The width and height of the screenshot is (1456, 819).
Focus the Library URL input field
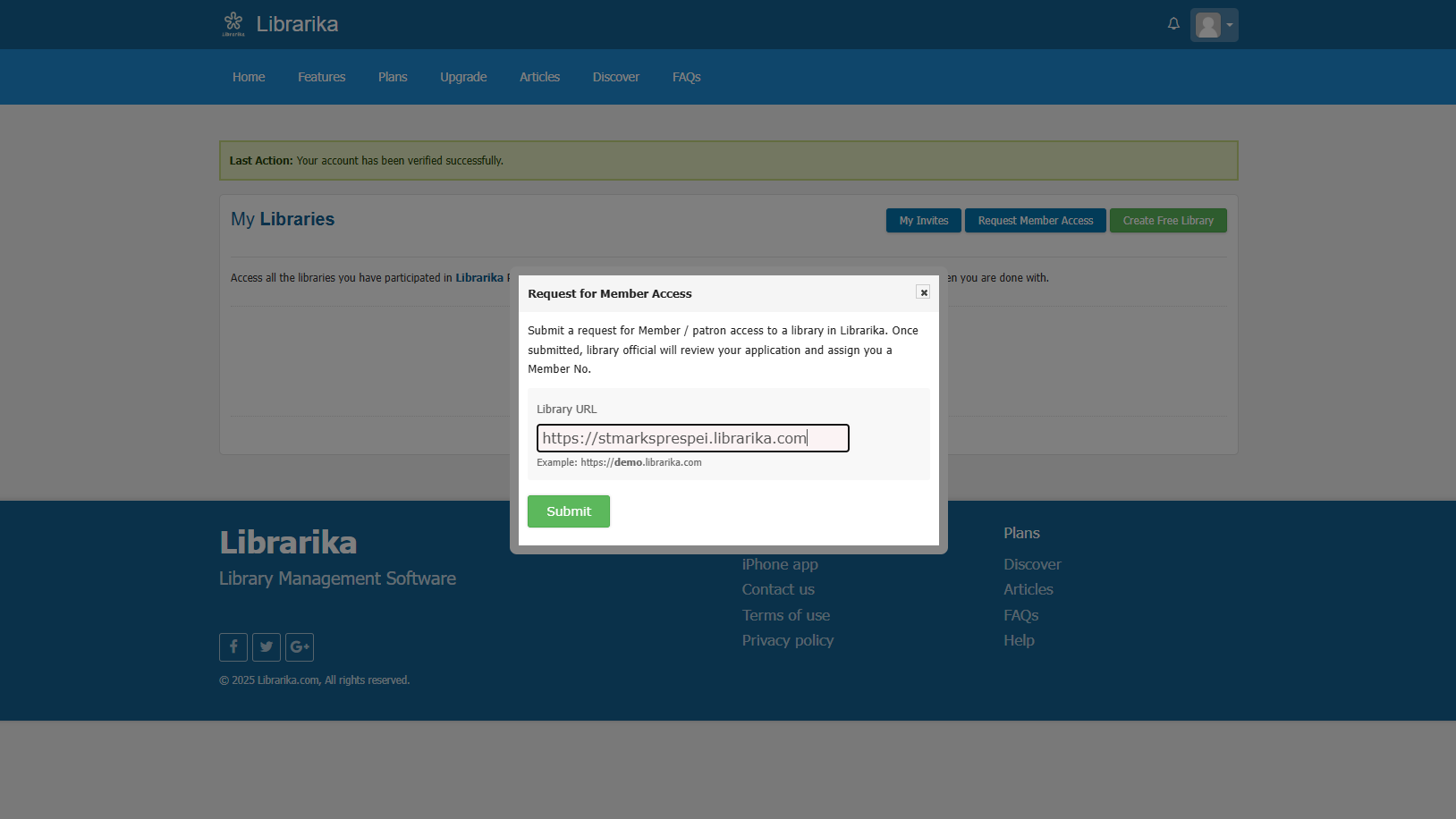click(692, 438)
